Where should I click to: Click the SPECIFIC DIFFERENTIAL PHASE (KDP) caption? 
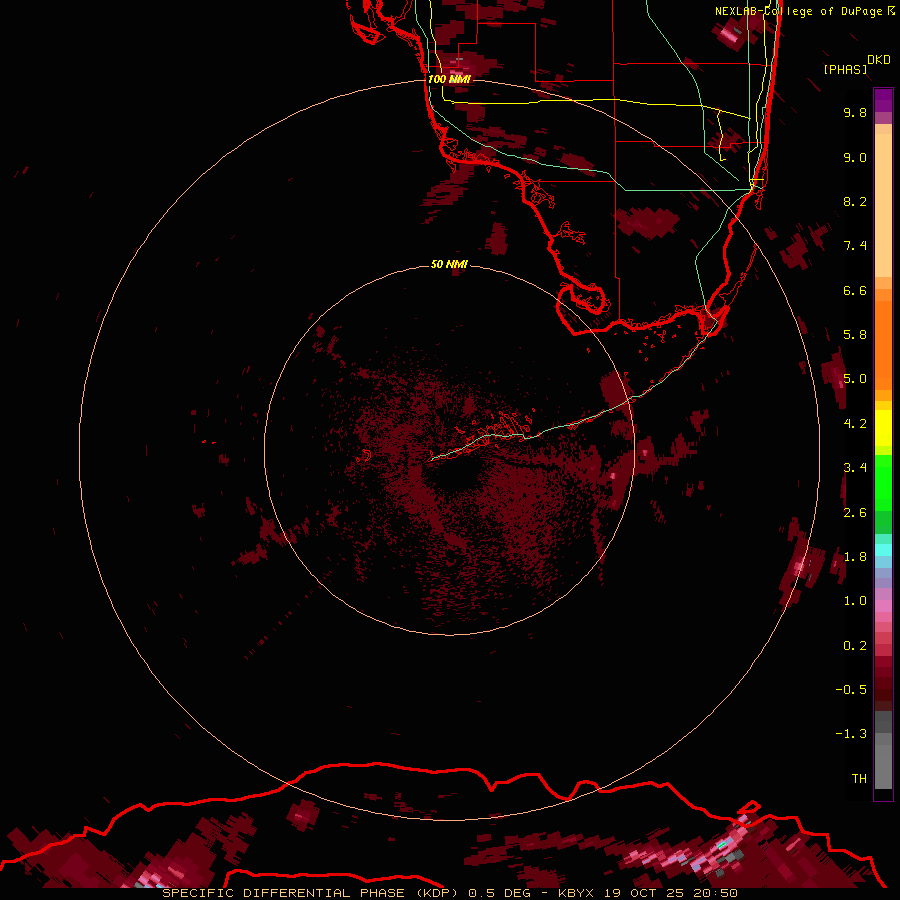click(310, 893)
